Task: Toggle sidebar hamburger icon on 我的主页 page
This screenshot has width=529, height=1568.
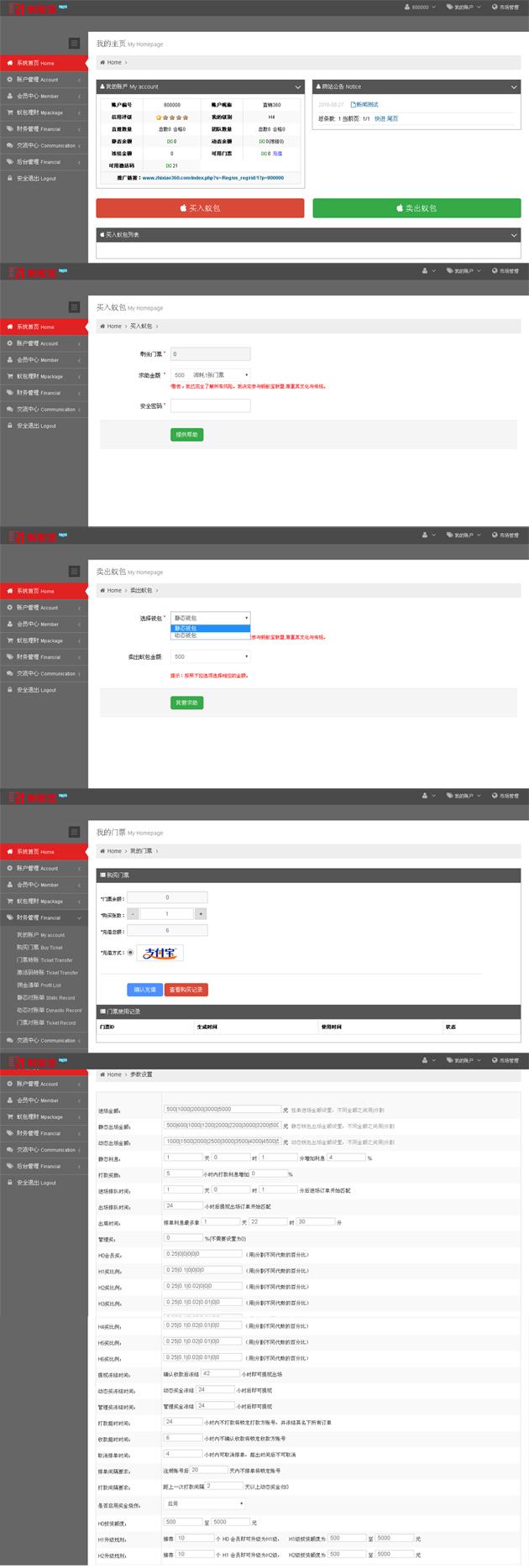Action: point(75,44)
